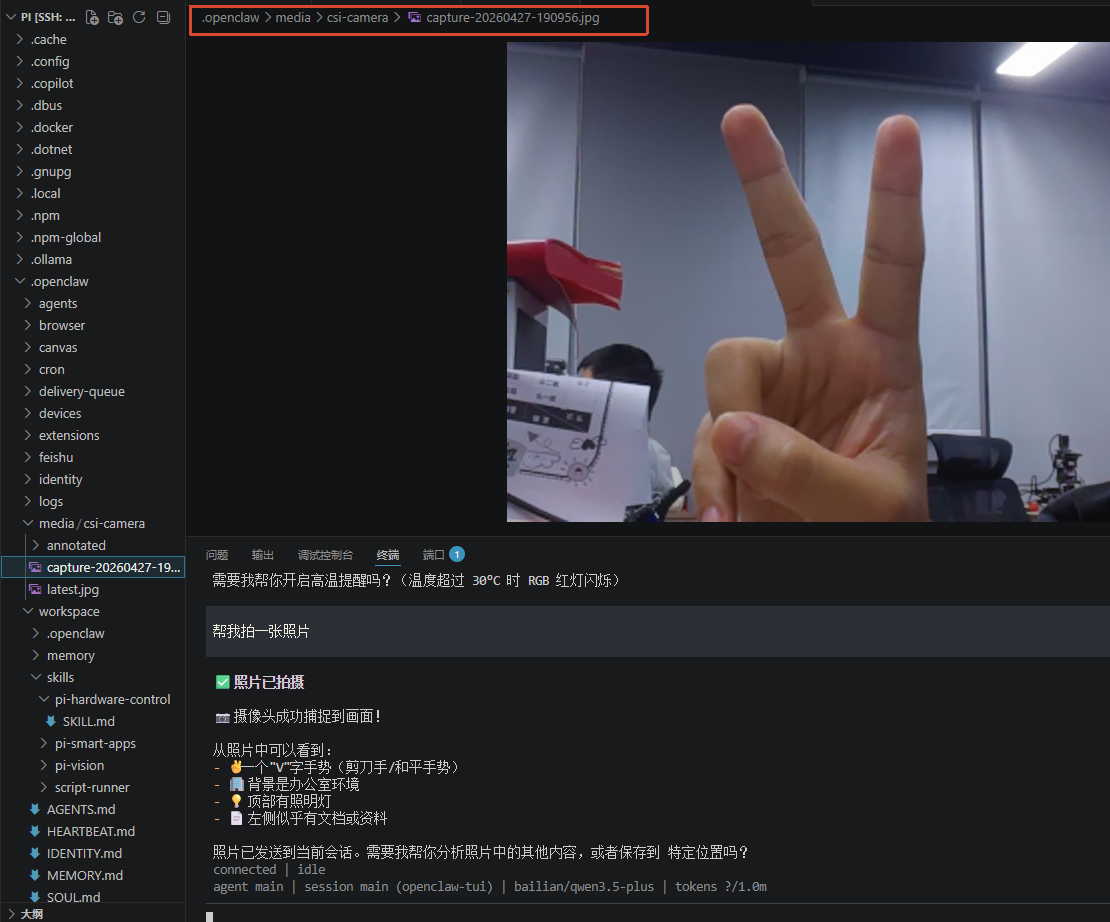The width and height of the screenshot is (1110, 922).
Task: Collapse all folders in explorer
Action: coord(164,17)
